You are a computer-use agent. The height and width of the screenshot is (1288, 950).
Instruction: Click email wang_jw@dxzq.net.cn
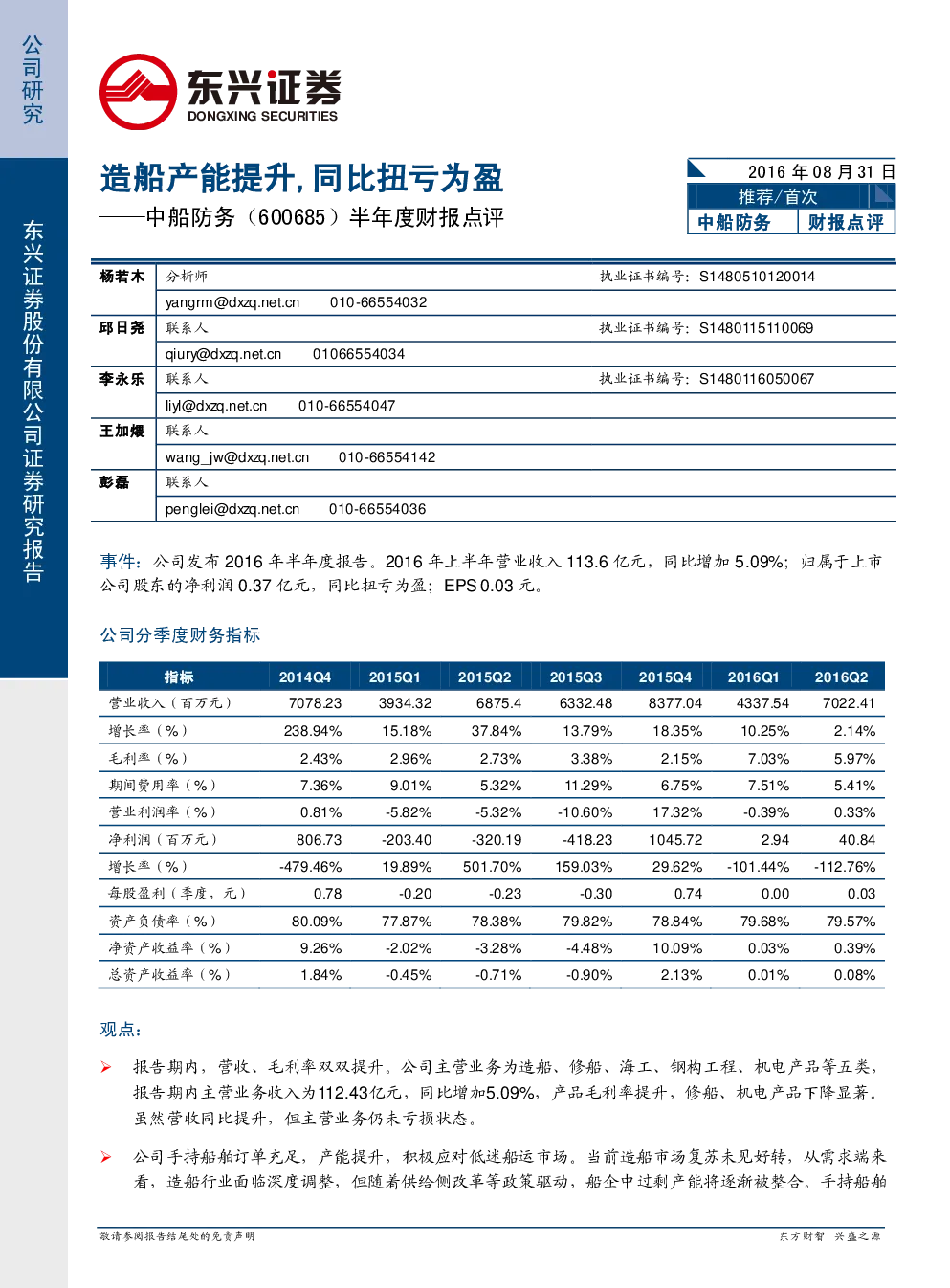(x=237, y=457)
